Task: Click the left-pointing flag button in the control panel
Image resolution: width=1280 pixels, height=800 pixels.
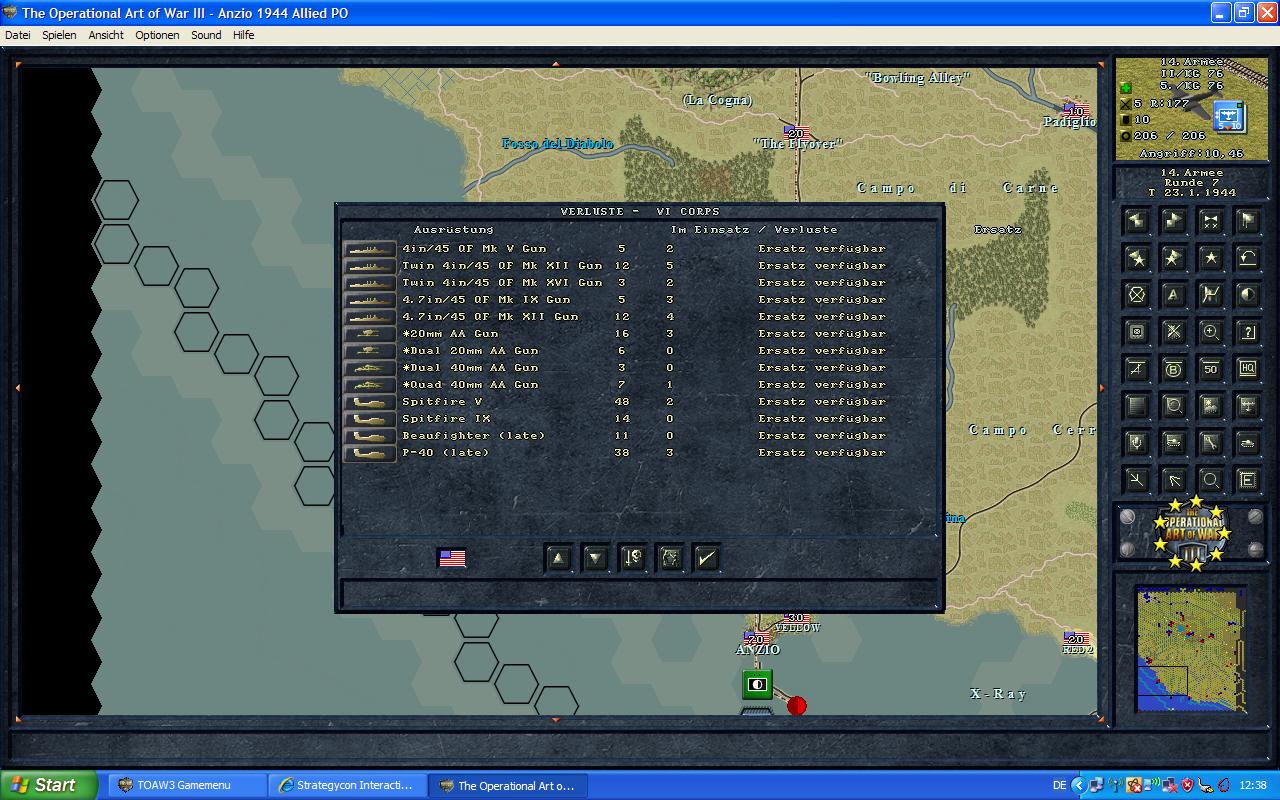Action: tap(1136, 221)
